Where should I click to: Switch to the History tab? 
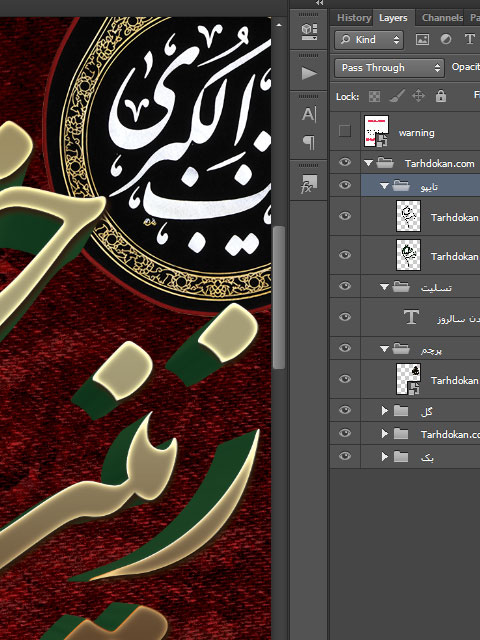click(353, 18)
